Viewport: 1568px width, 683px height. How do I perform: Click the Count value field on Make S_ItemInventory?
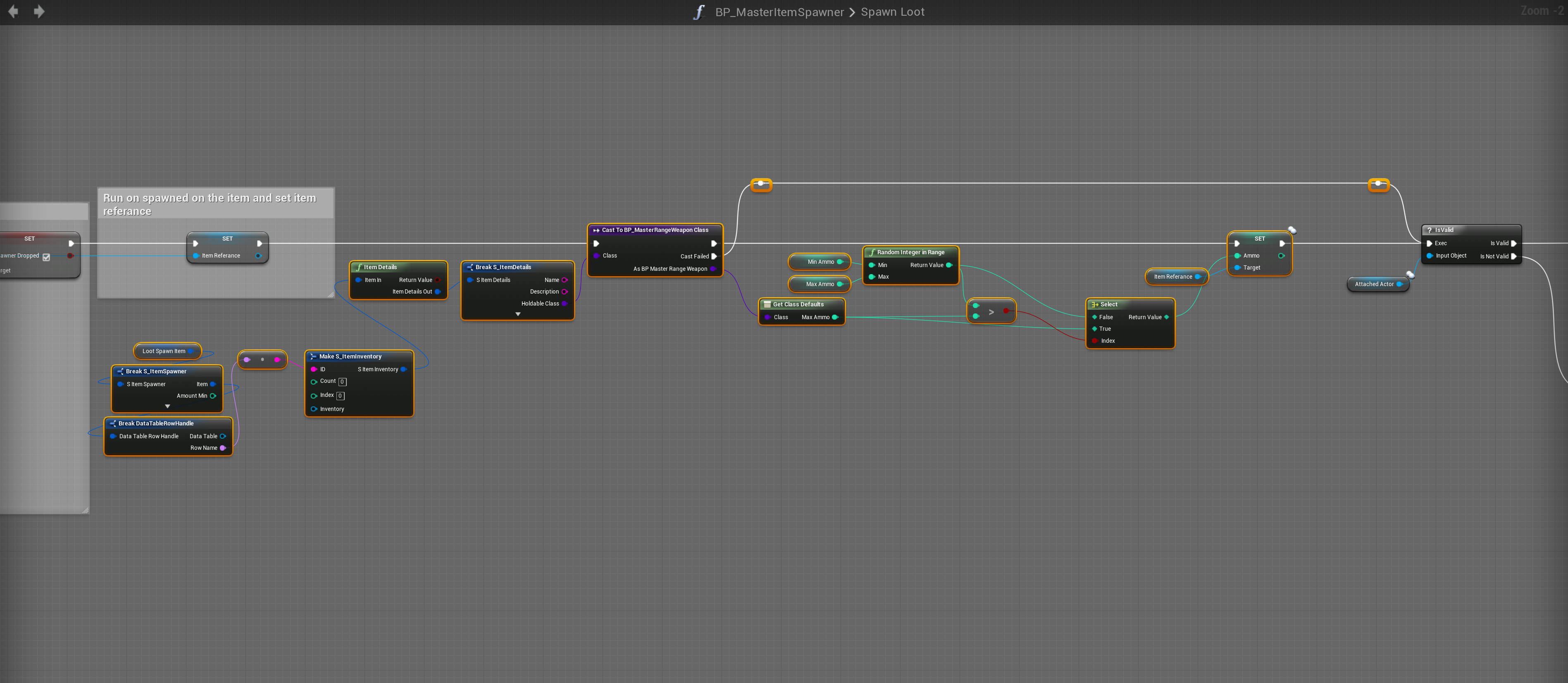[342, 382]
